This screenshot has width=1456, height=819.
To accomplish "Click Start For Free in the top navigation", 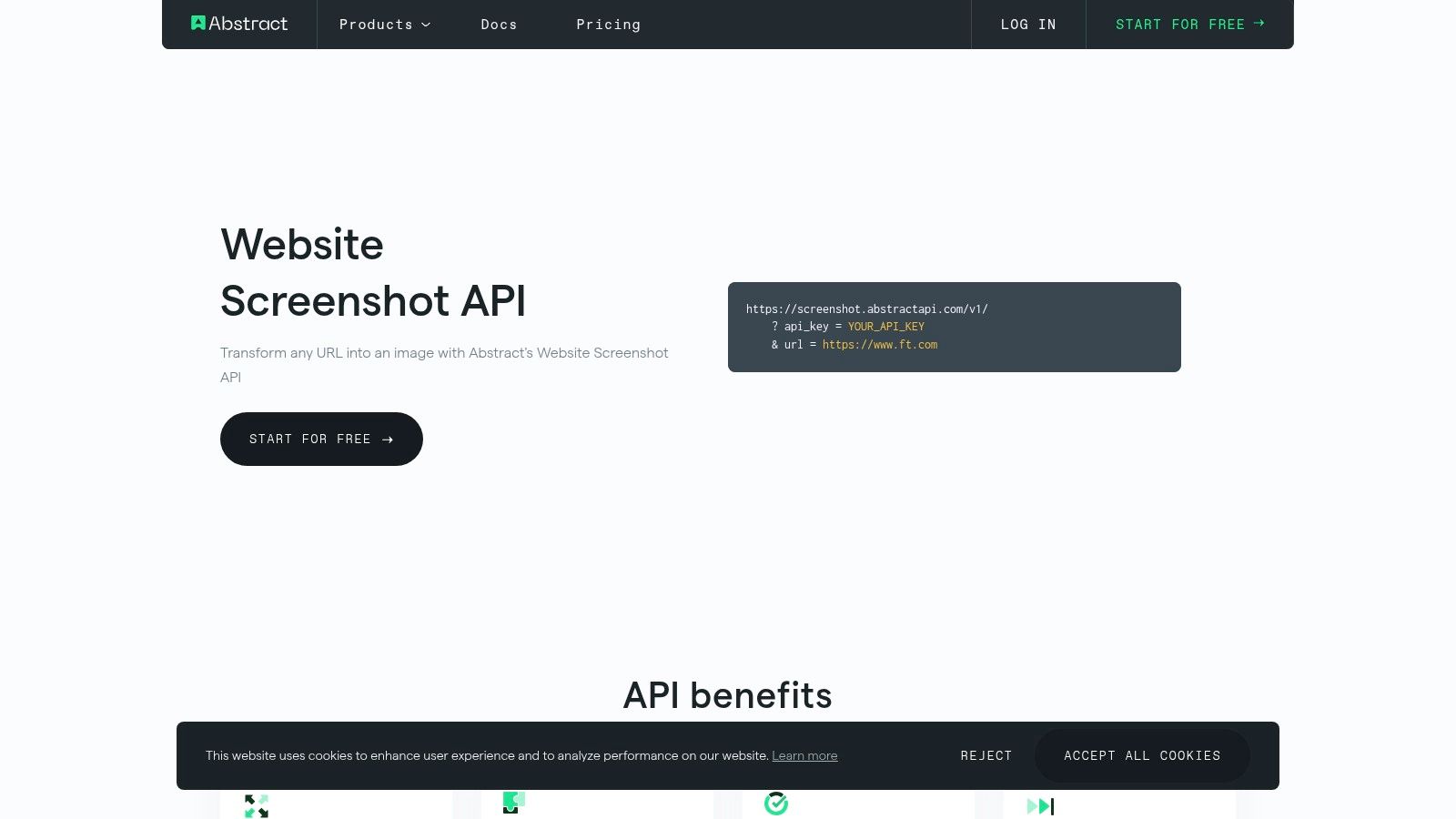I will coord(1180,25).
